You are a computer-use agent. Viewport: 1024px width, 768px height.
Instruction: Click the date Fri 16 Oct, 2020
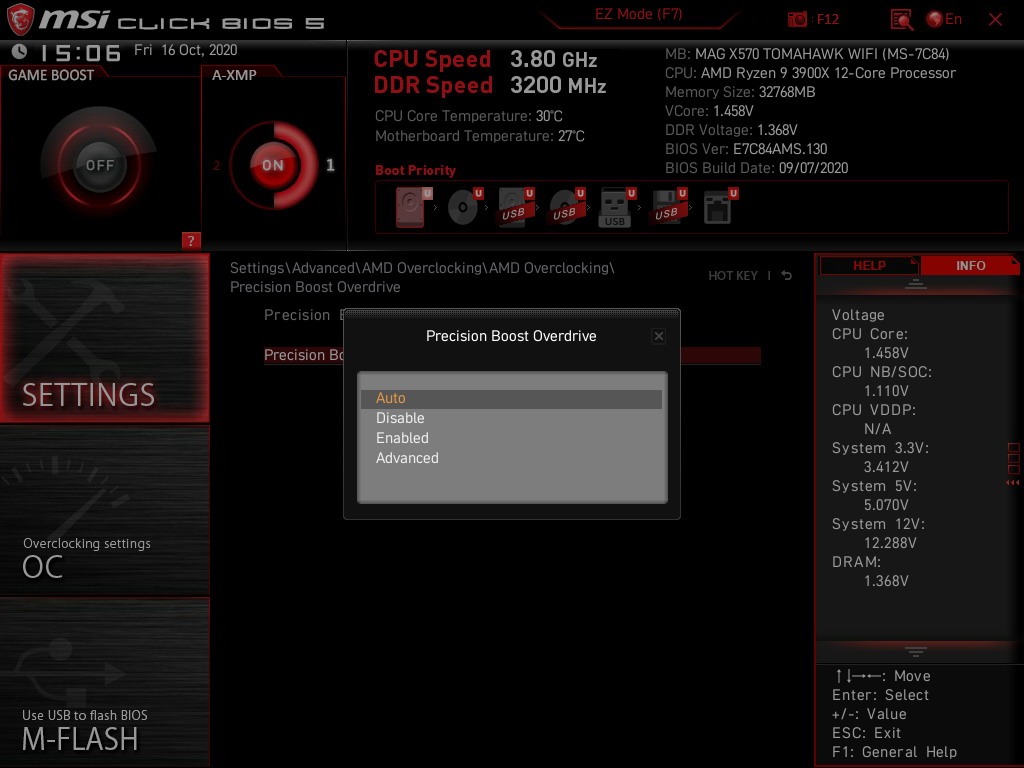point(185,50)
